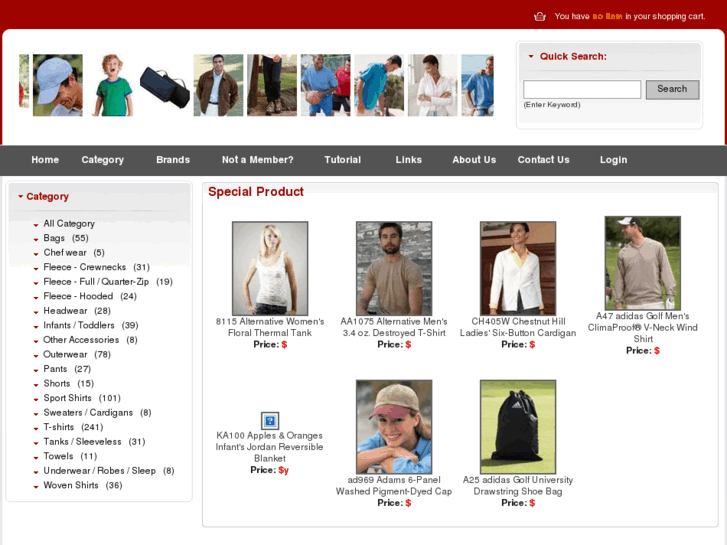This screenshot has height=545, width=727.
Task: Go to the Home menu item
Action: 45,160
